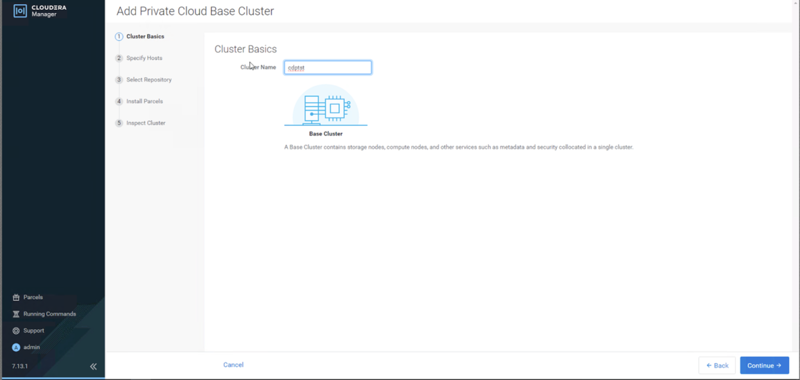Click the Cluster Name input field
Viewport: 800px width, 380px height.
pos(328,67)
